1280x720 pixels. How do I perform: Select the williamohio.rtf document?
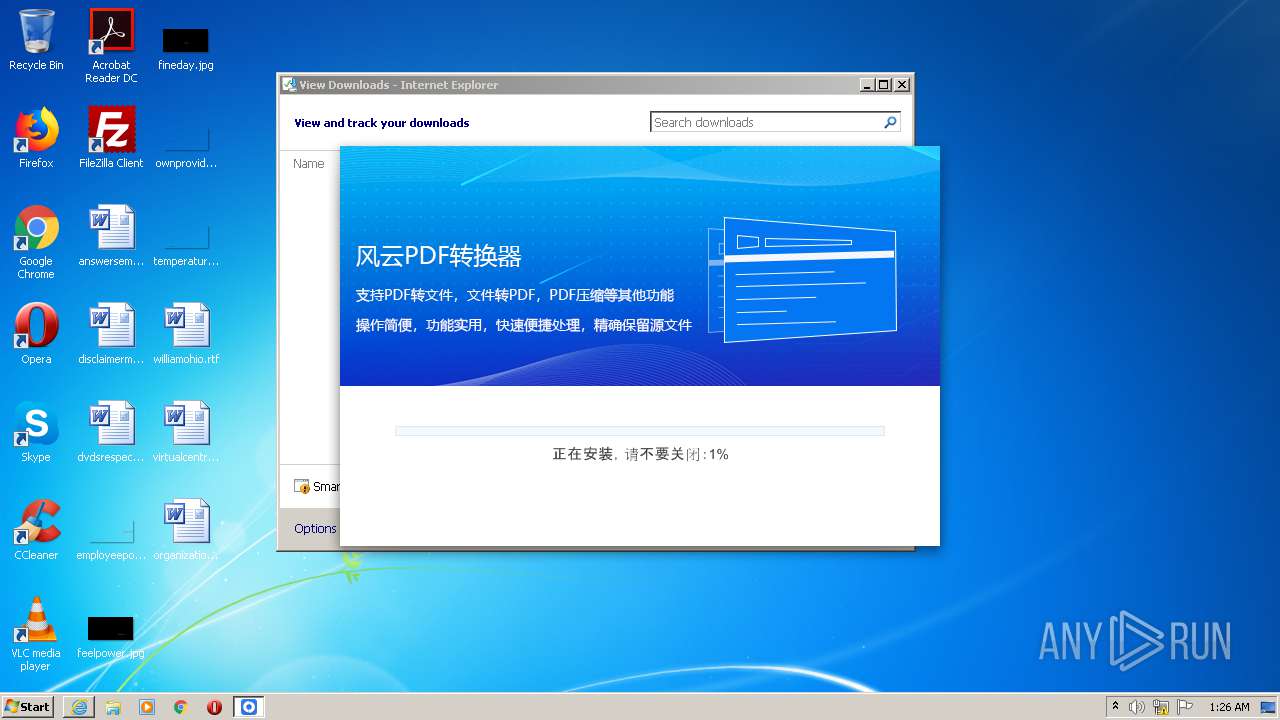[x=186, y=334]
